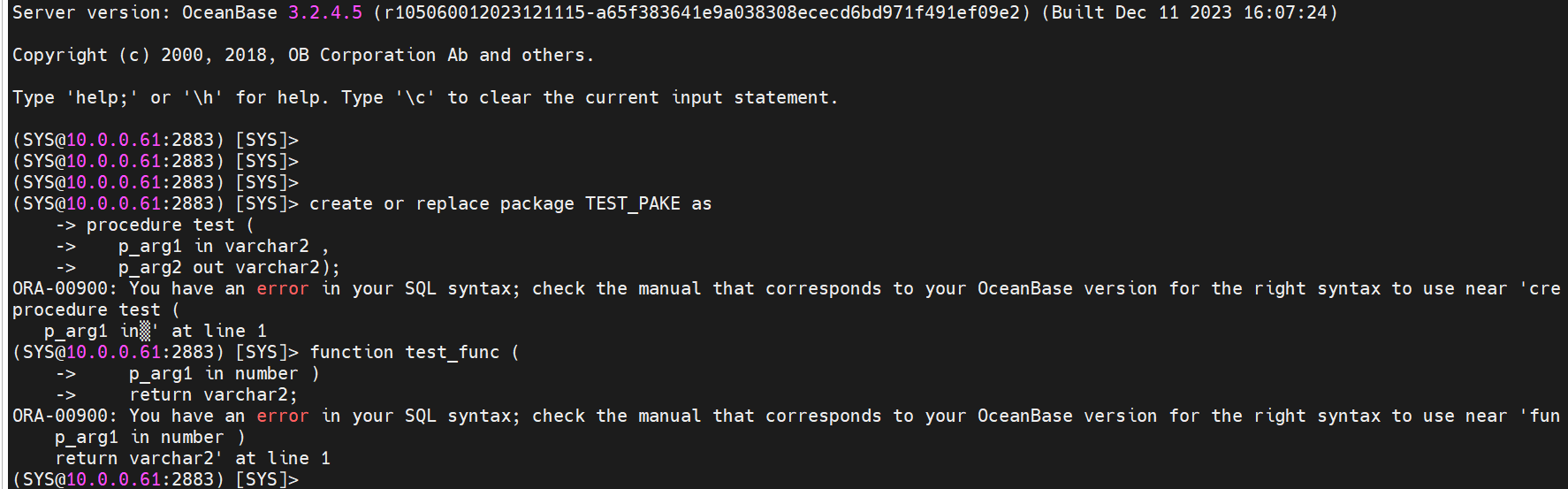This screenshot has height=489, width=1568.
Task: Click the second ORA-00900 error code
Action: [60, 416]
